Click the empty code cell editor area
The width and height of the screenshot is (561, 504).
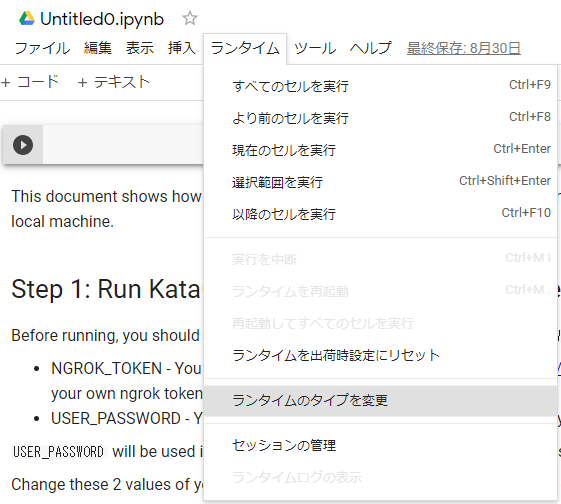[123, 145]
